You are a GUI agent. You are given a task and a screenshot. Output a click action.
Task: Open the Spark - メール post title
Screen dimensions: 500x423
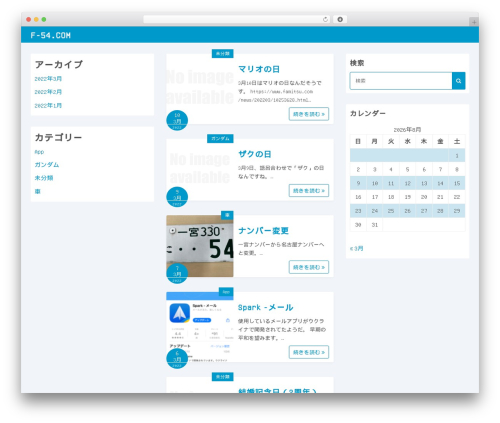point(266,307)
